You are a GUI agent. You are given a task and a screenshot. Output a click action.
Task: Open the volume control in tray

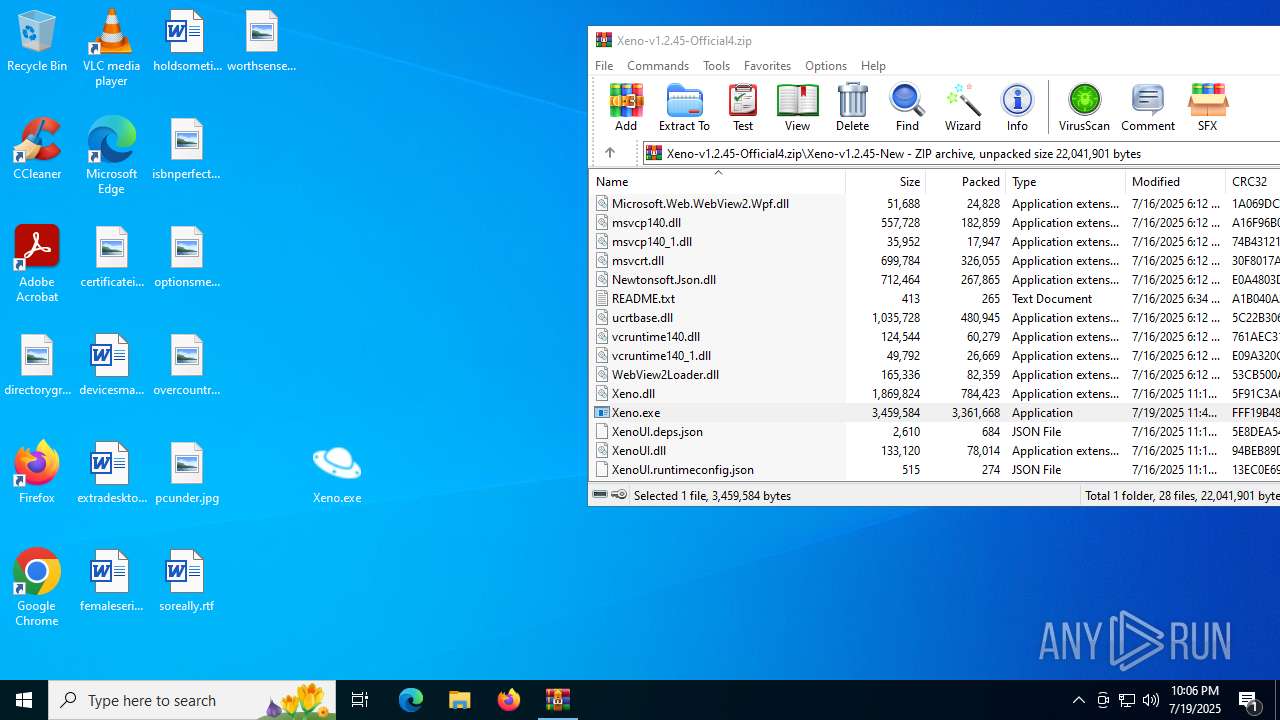point(1151,700)
